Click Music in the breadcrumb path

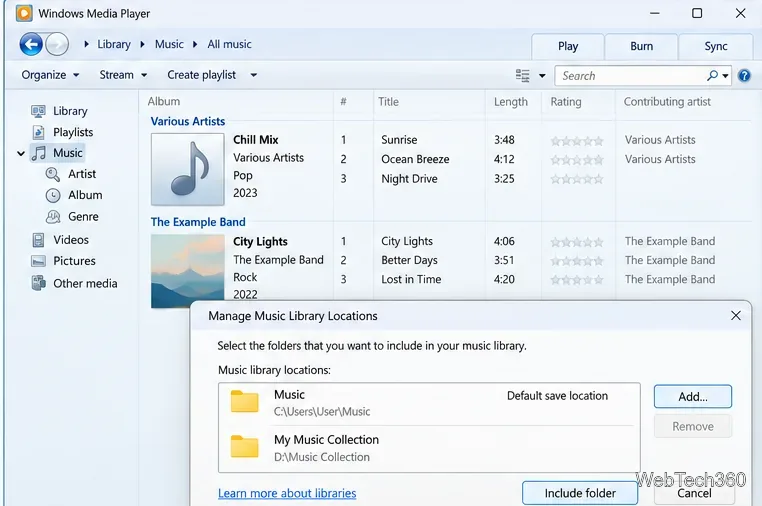click(x=169, y=44)
